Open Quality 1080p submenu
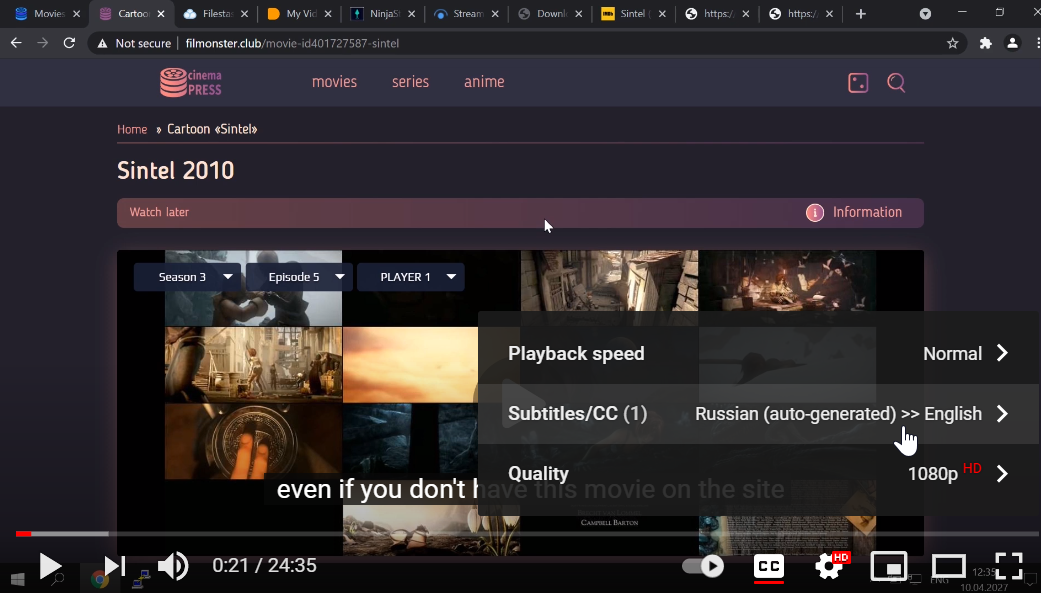This screenshot has height=593, width=1041. (x=758, y=473)
